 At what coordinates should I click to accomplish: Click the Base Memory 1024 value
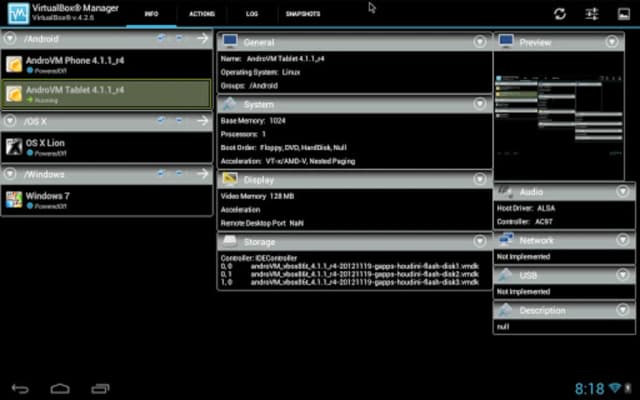[x=278, y=121]
